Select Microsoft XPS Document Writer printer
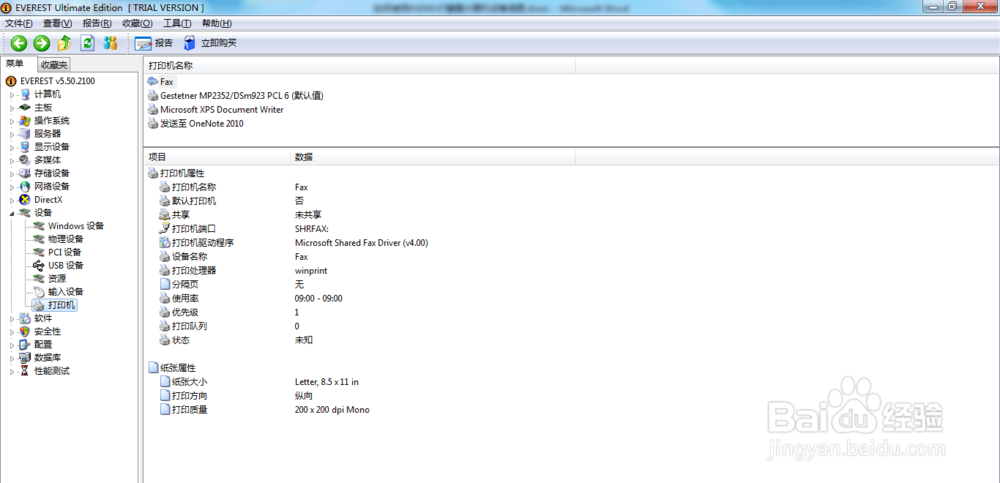 pyautogui.click(x=222, y=110)
